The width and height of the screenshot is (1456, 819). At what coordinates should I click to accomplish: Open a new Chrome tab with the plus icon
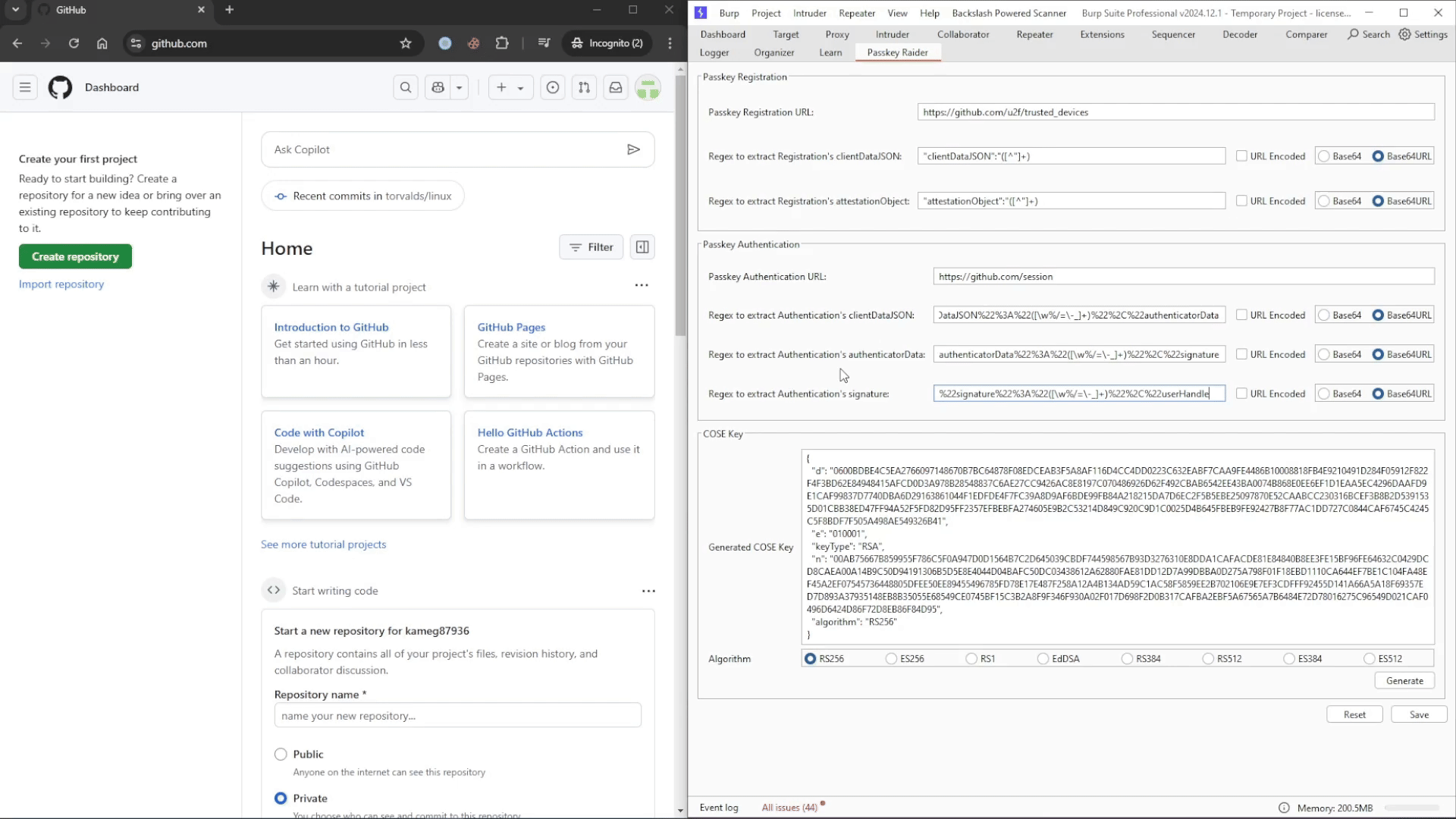click(x=230, y=10)
